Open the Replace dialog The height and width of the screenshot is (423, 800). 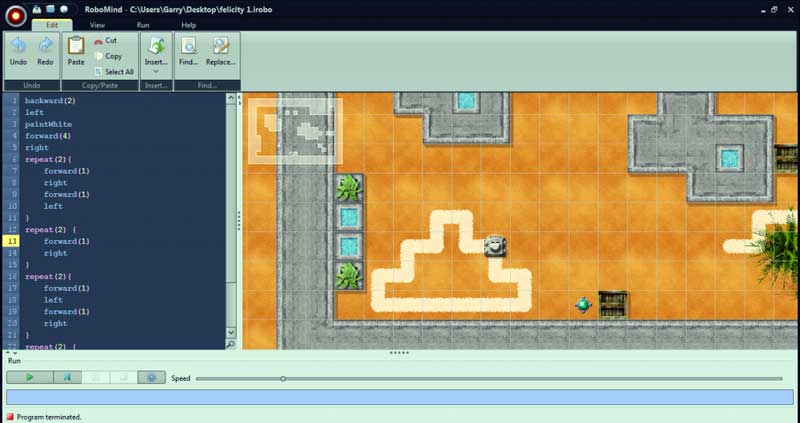[220, 50]
